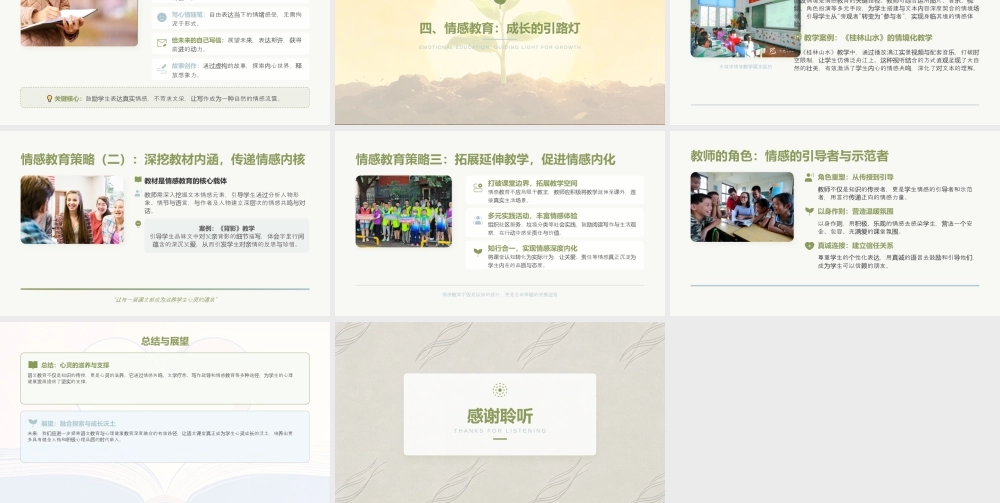Click the pen icon beside 故事创作

(161, 68)
